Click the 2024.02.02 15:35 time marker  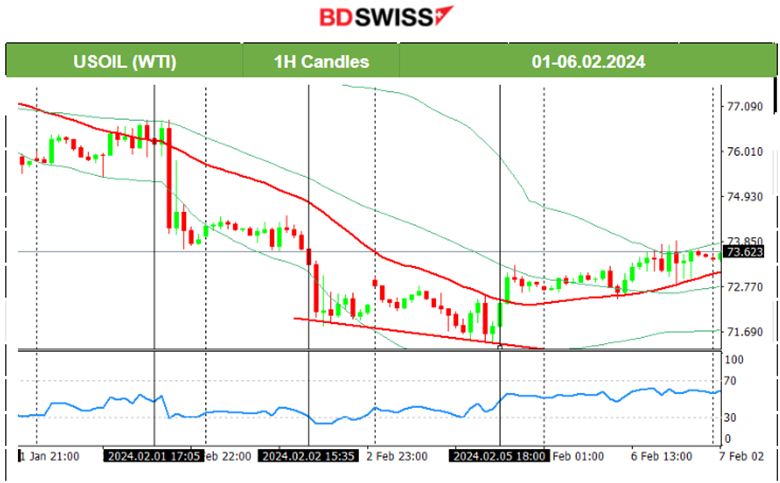pos(306,456)
